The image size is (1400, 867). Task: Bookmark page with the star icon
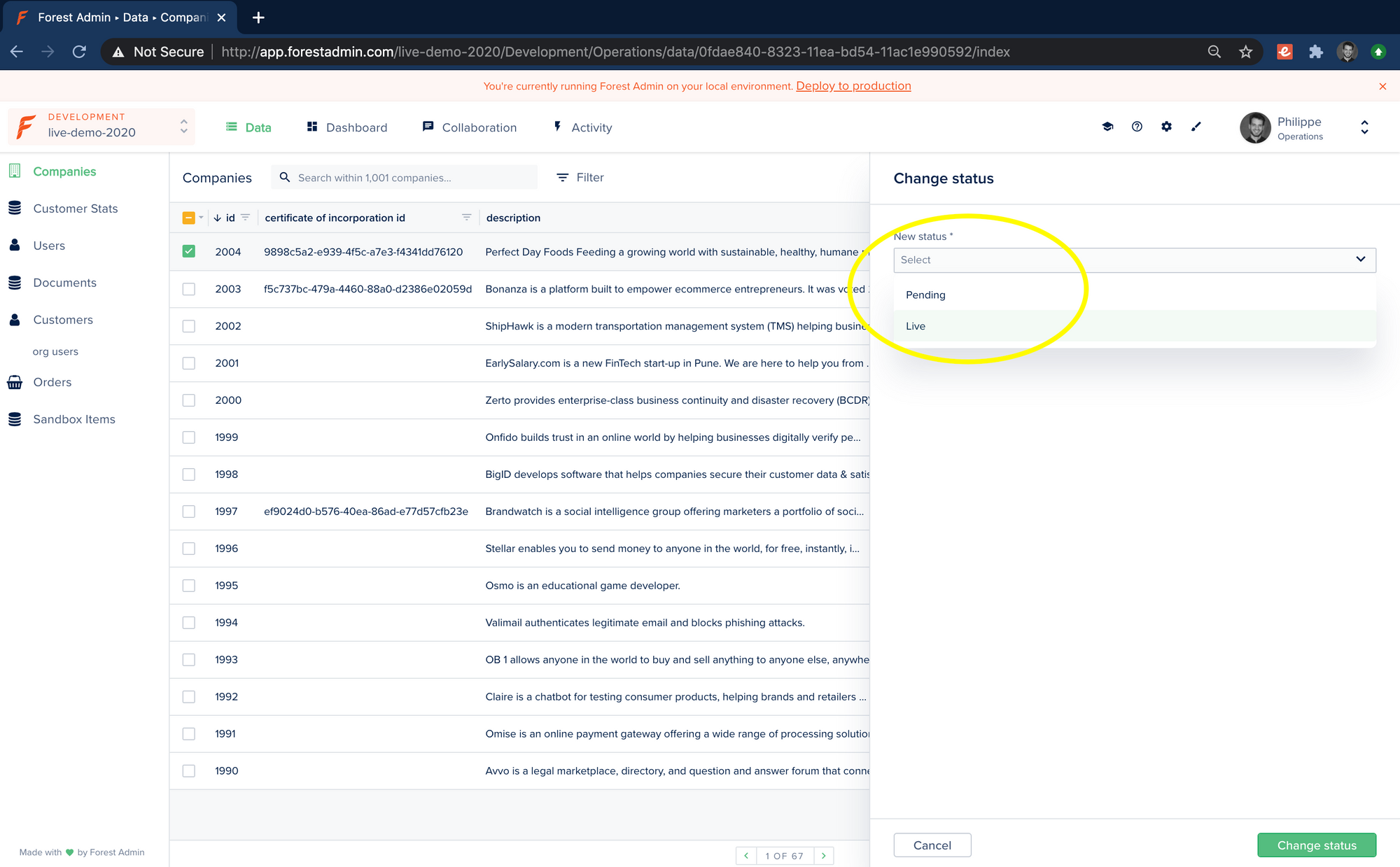click(x=1245, y=52)
